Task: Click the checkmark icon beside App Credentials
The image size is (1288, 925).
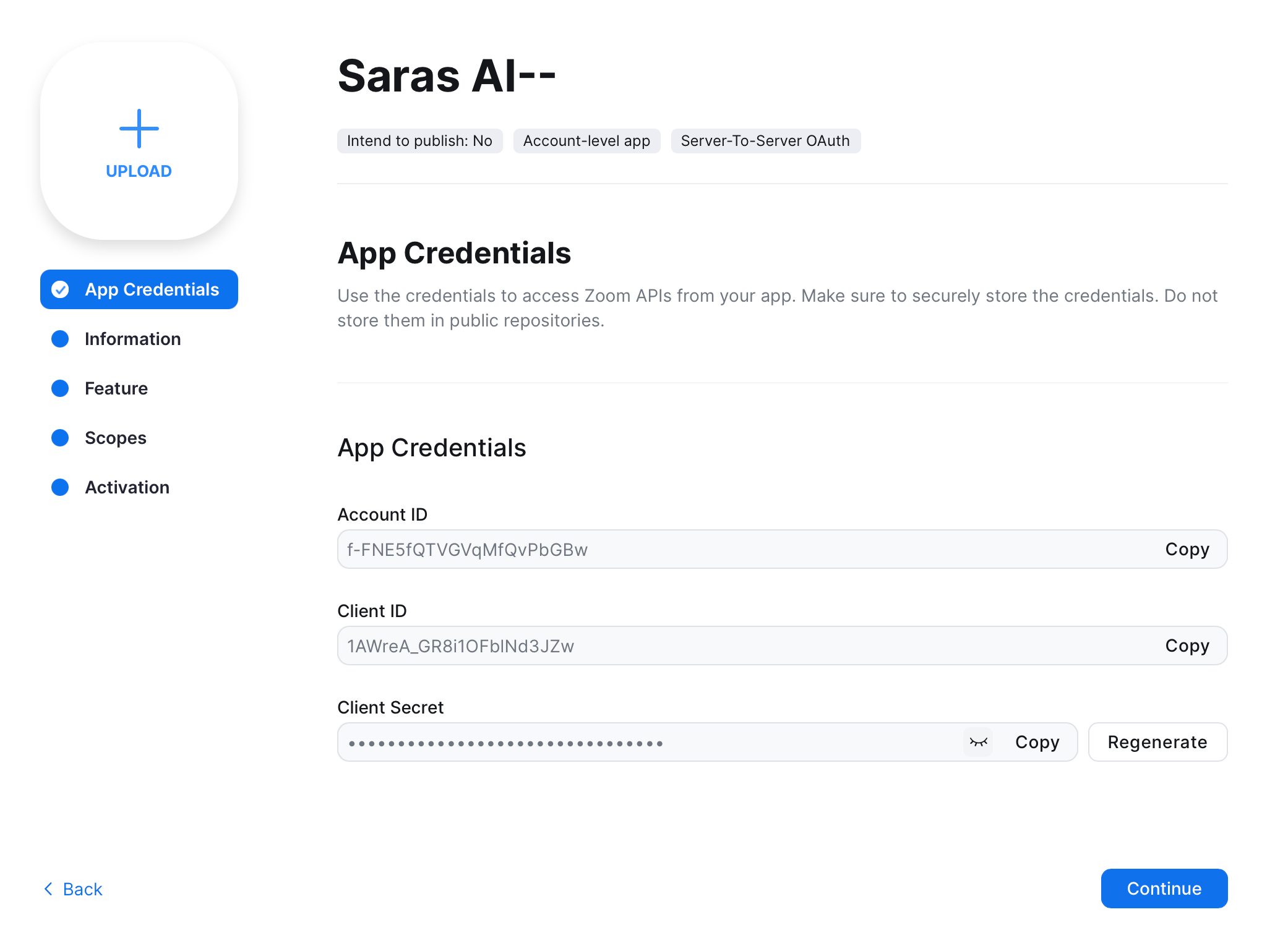Action: point(60,289)
